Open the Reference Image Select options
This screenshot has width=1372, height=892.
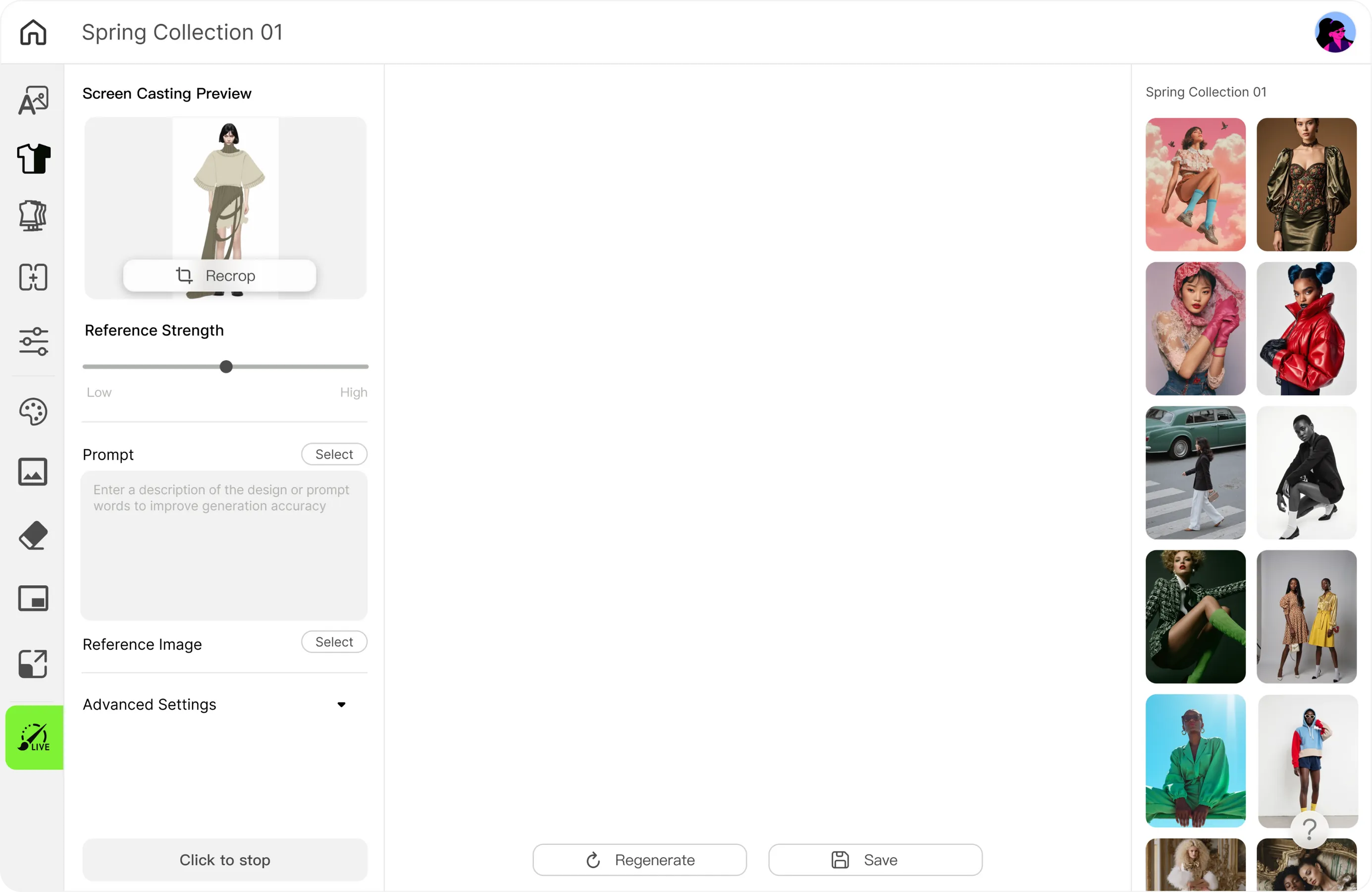(334, 642)
